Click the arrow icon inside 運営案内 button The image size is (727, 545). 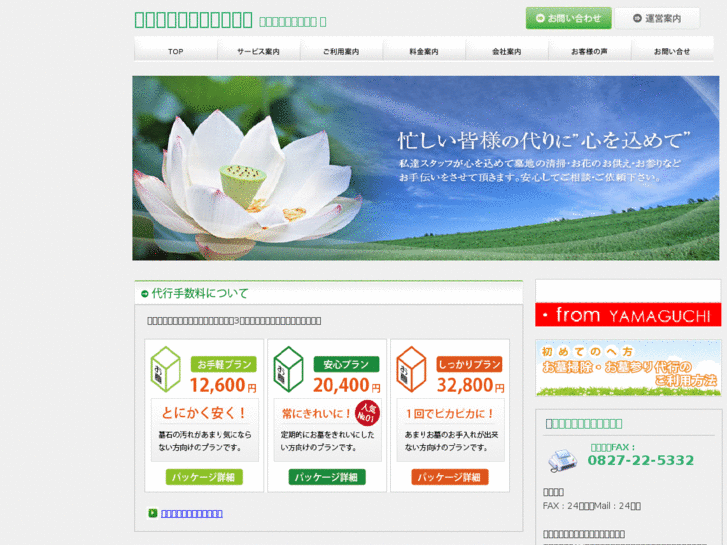click(x=638, y=18)
